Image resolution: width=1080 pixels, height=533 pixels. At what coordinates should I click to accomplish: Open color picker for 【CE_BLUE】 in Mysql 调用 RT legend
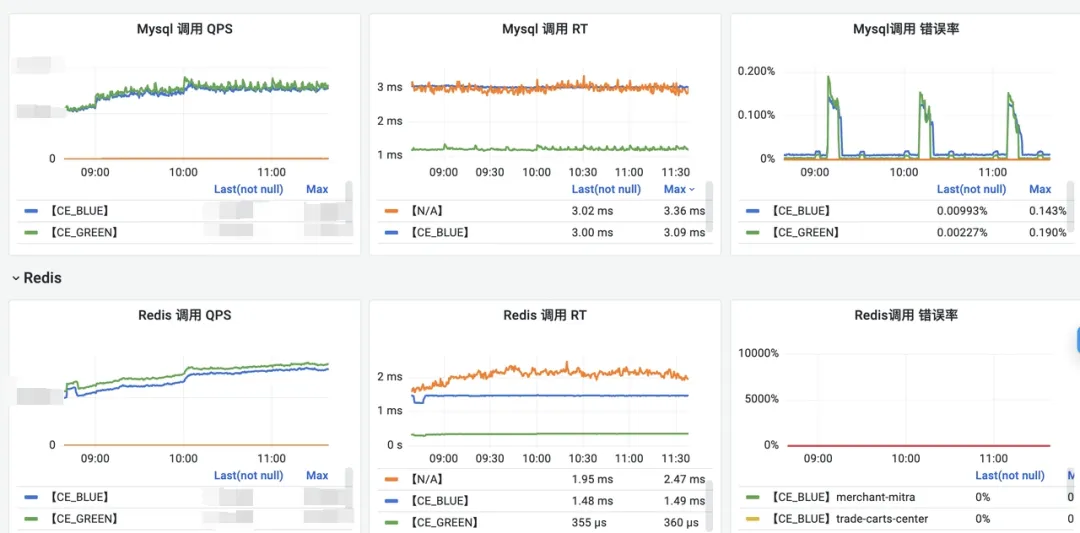click(x=392, y=233)
